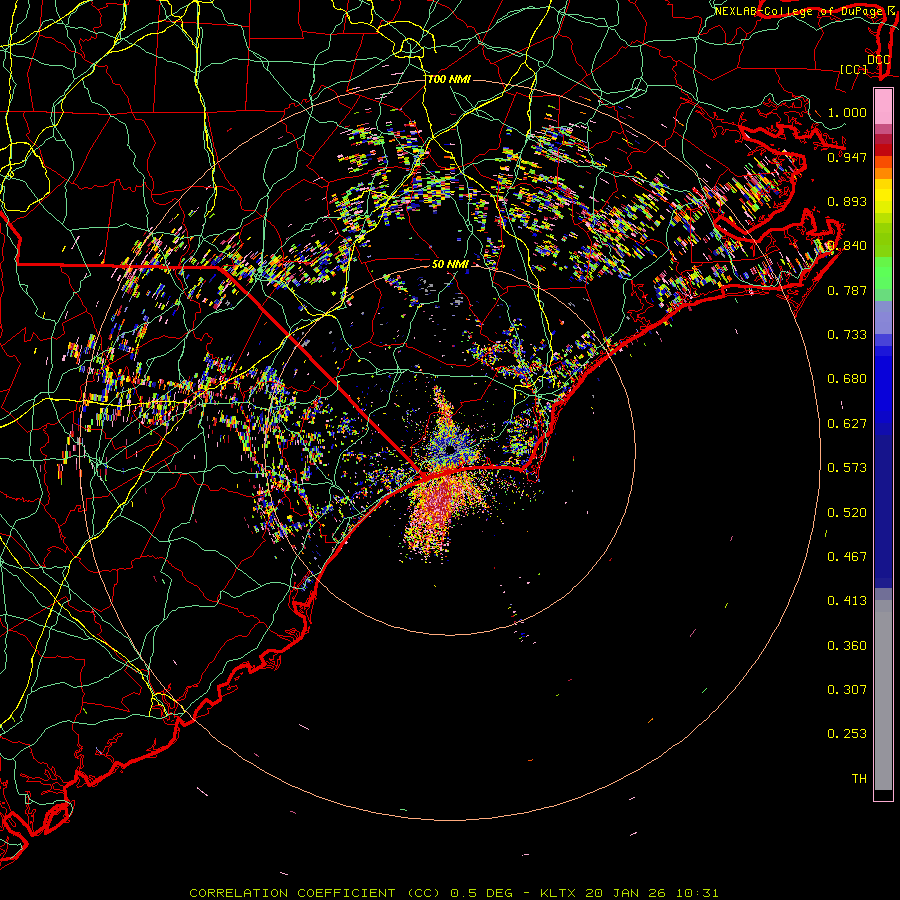Click the dark radar site cone-of-silence dot
This screenshot has height=900, width=900.
(x=451, y=448)
